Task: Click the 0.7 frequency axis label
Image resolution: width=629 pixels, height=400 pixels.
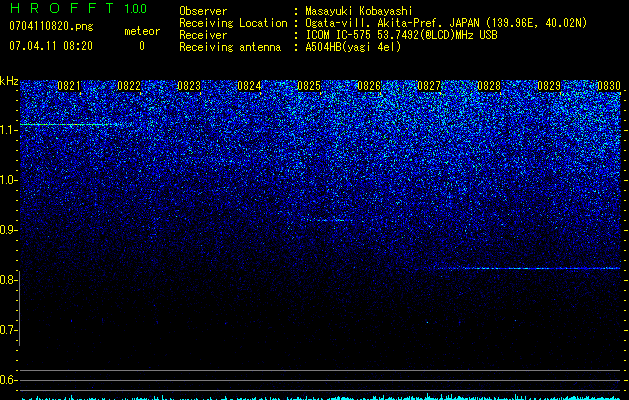Action: [x=7, y=330]
